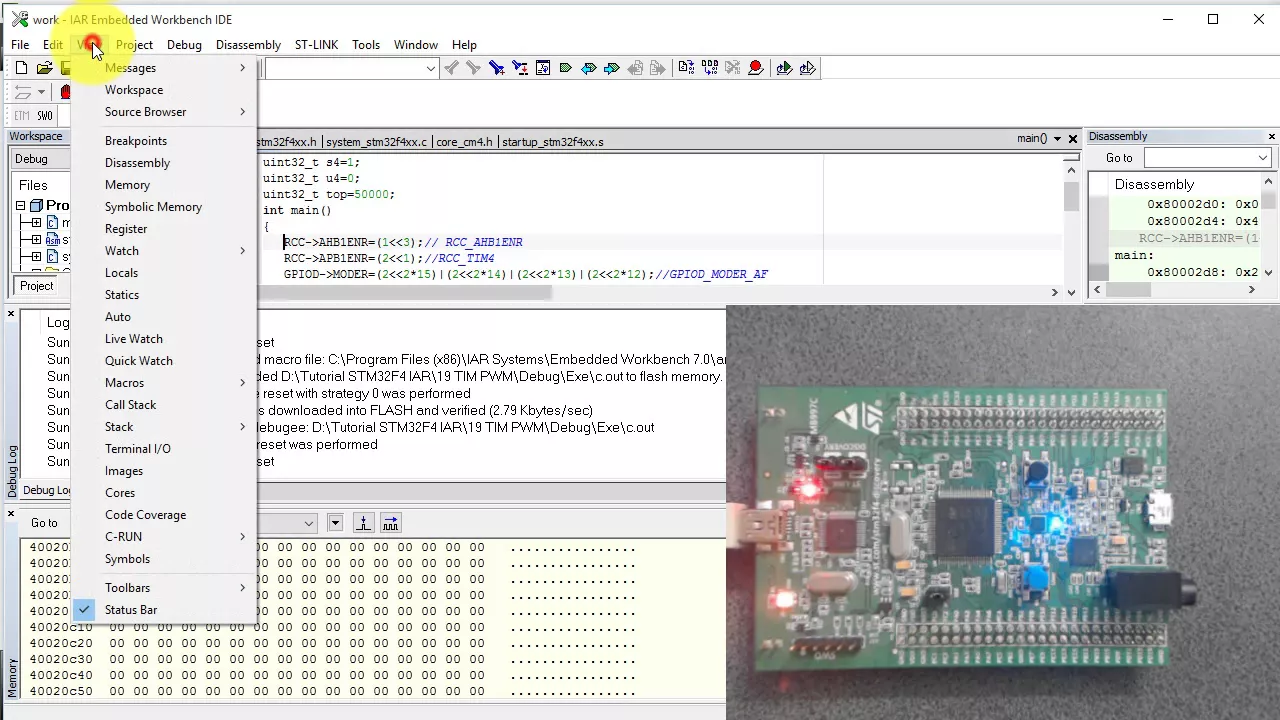Toggle the Status Bar checked item
1280x720 pixels.
click(164, 610)
